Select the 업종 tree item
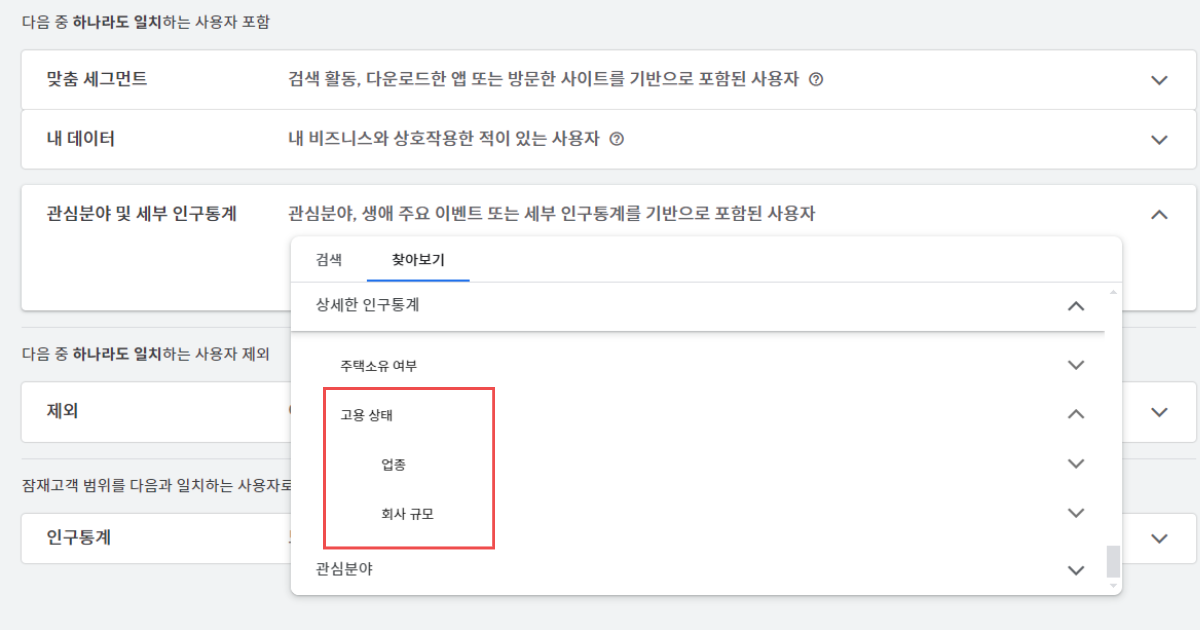 point(393,464)
